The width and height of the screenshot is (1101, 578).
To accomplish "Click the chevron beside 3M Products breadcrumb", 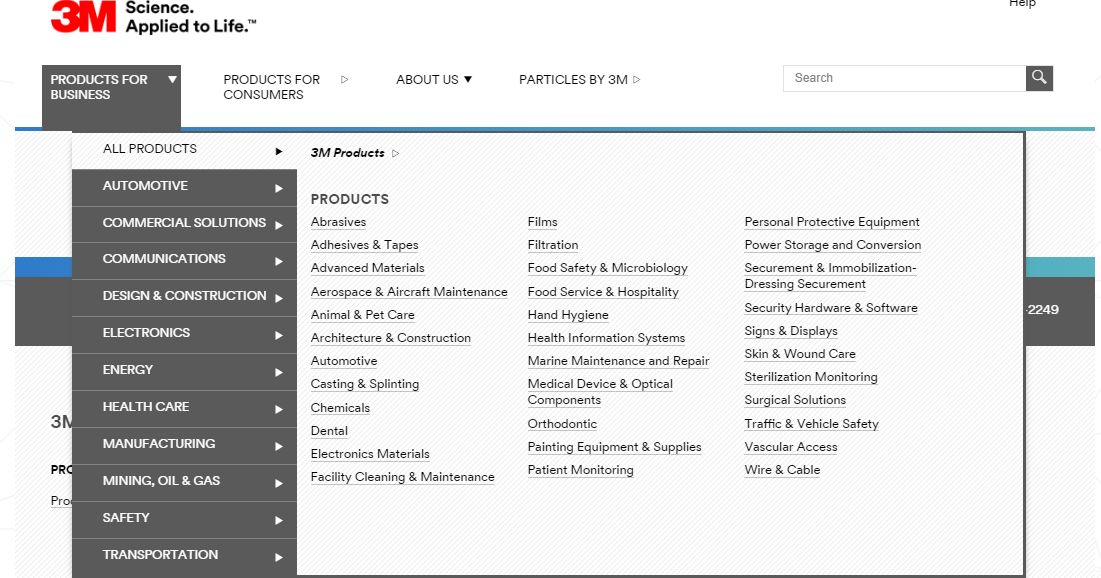I will tap(395, 153).
